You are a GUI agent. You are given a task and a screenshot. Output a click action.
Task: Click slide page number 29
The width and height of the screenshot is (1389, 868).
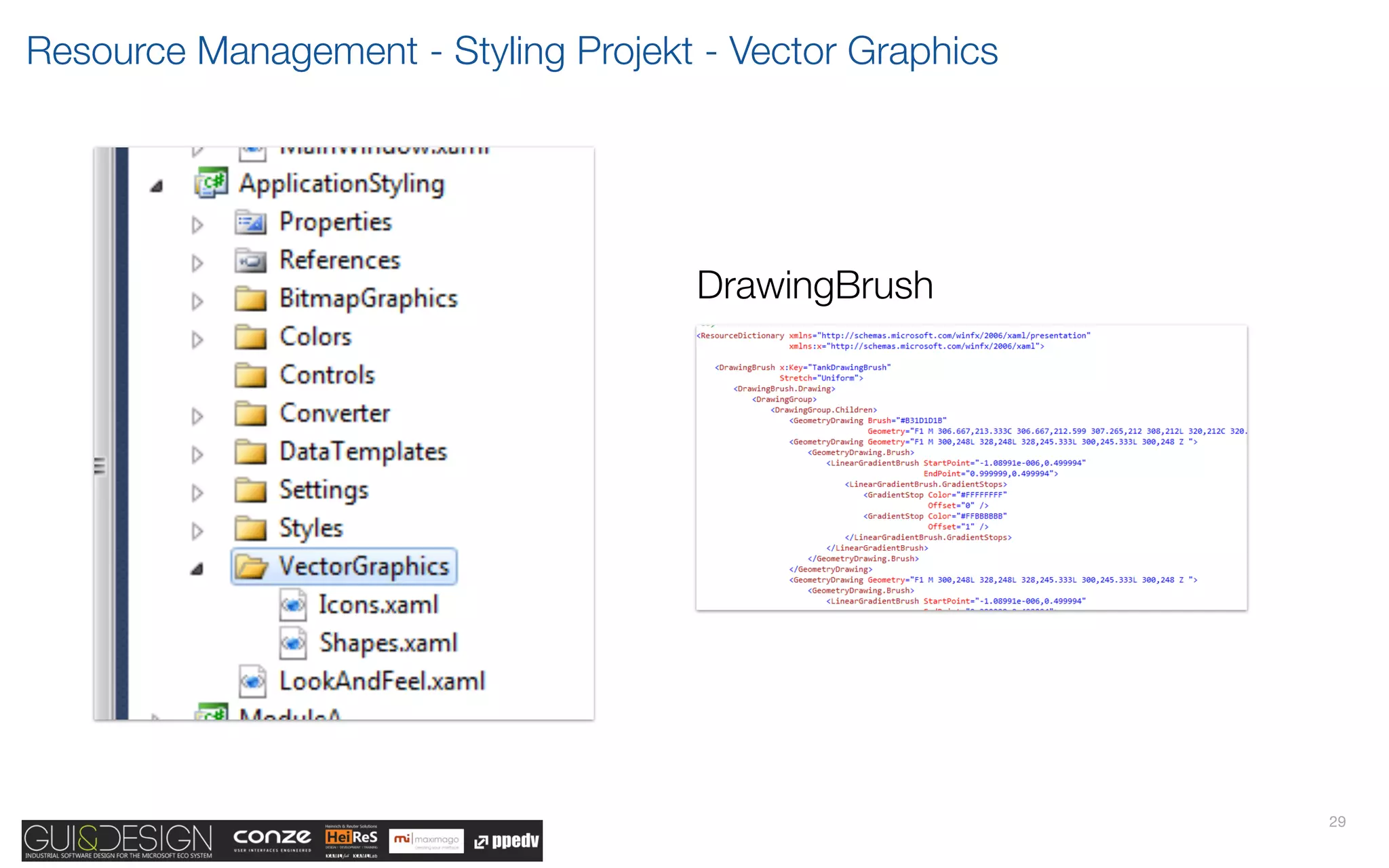point(1337,822)
